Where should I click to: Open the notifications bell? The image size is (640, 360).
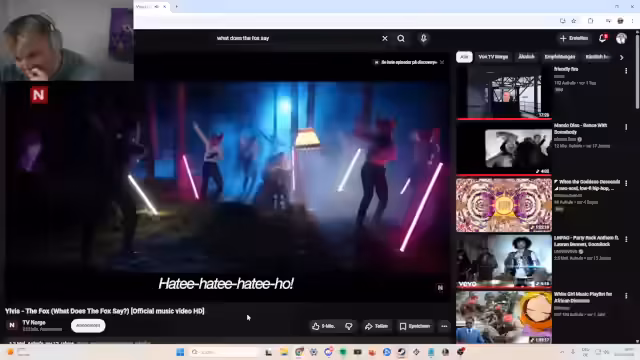[x=602, y=38]
